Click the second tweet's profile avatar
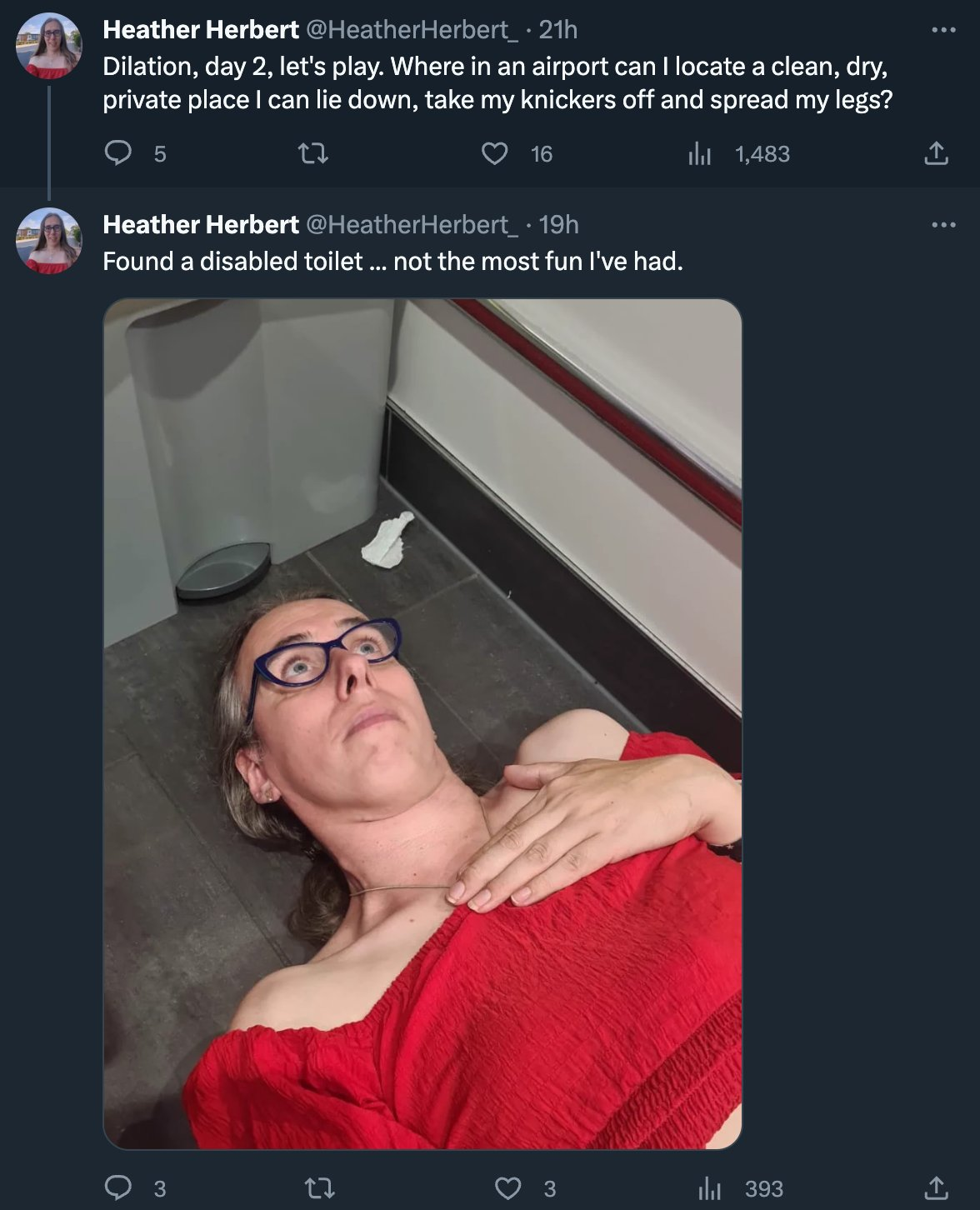 (49, 241)
